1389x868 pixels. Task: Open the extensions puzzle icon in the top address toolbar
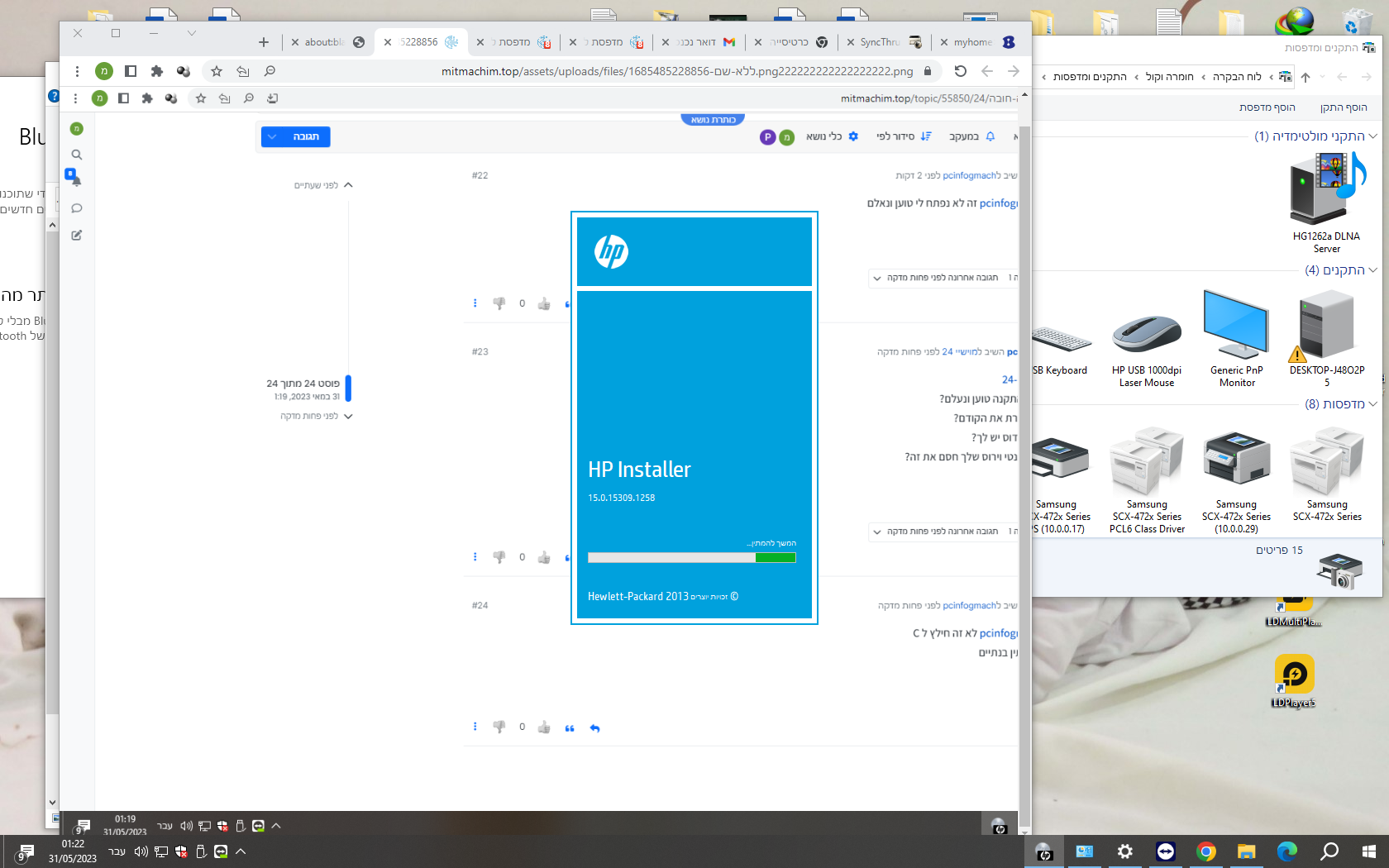pos(157,71)
